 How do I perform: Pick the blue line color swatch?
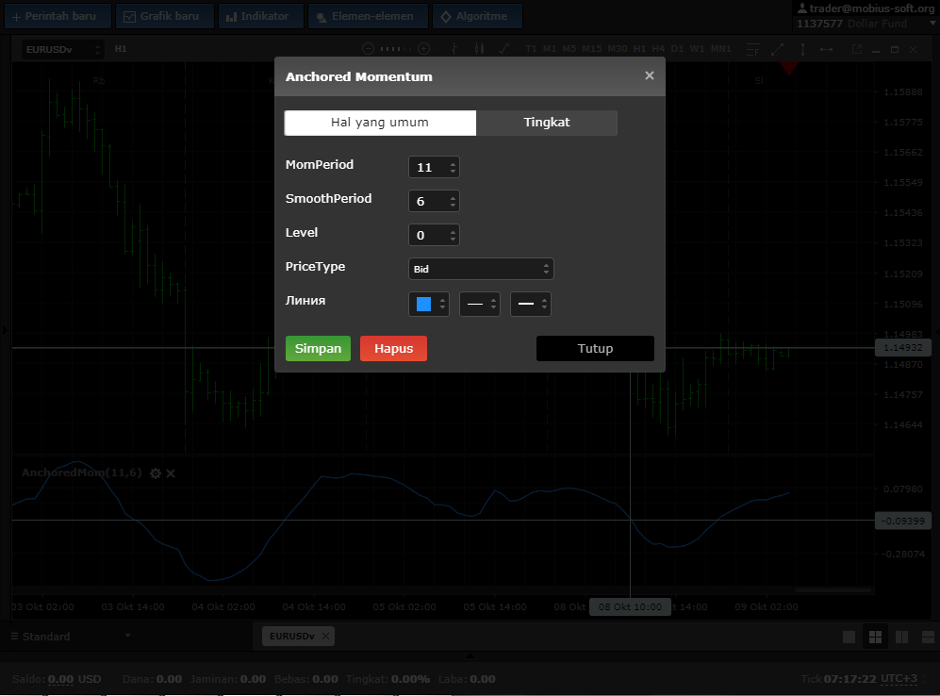click(x=424, y=304)
